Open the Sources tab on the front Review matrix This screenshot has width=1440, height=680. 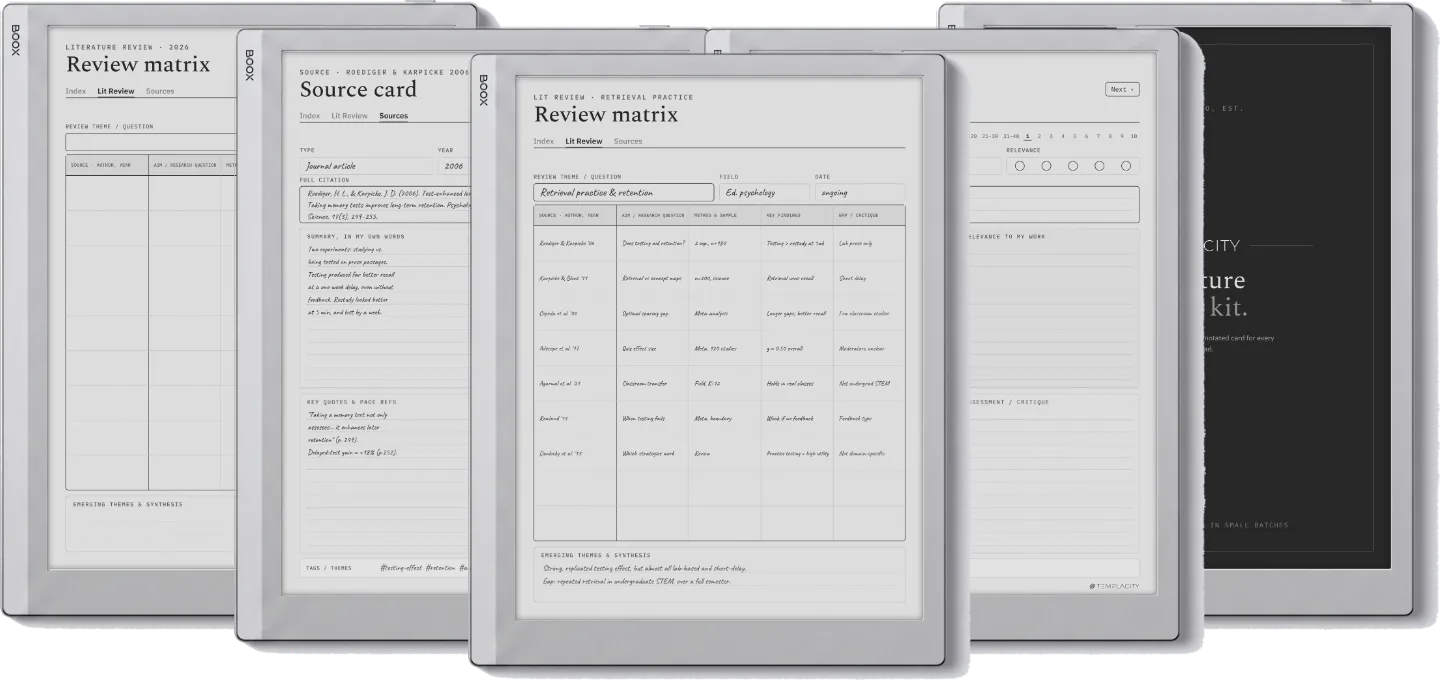pyautogui.click(x=628, y=141)
